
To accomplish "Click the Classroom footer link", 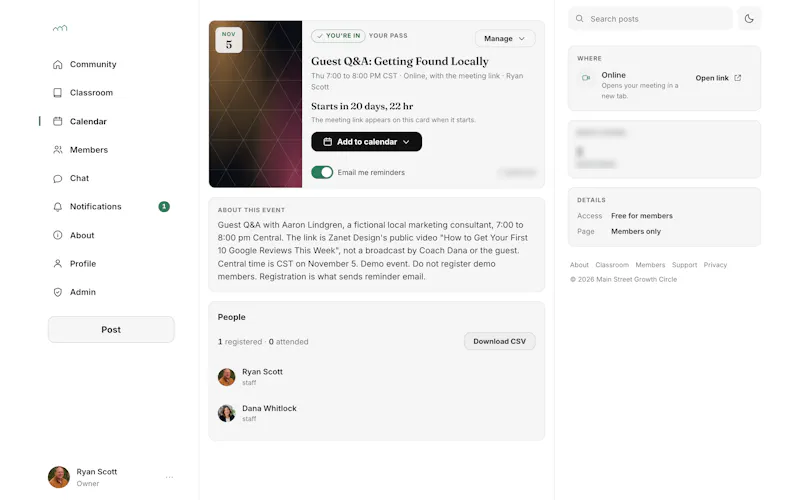I will 612,265.
